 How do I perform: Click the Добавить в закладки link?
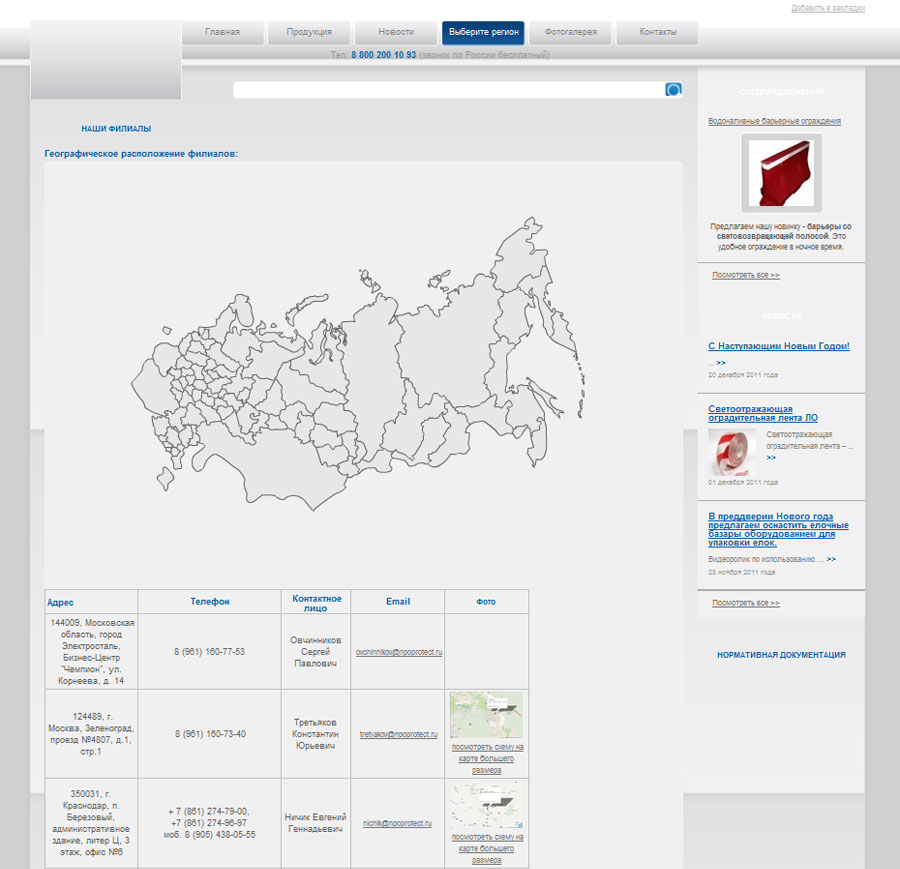(827, 8)
